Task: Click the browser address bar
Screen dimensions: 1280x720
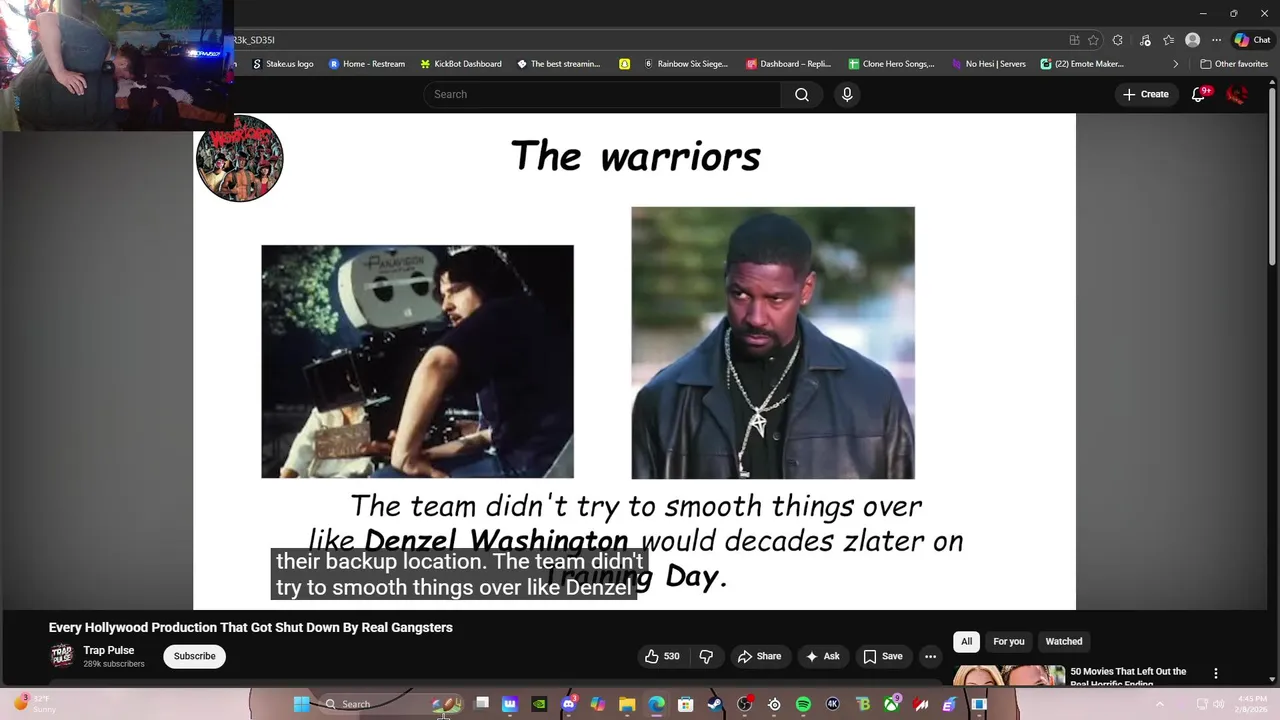Action: (x=650, y=40)
